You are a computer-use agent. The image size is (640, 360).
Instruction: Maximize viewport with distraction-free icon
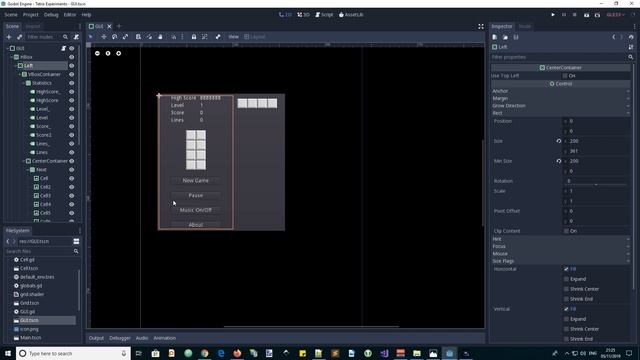(x=481, y=27)
